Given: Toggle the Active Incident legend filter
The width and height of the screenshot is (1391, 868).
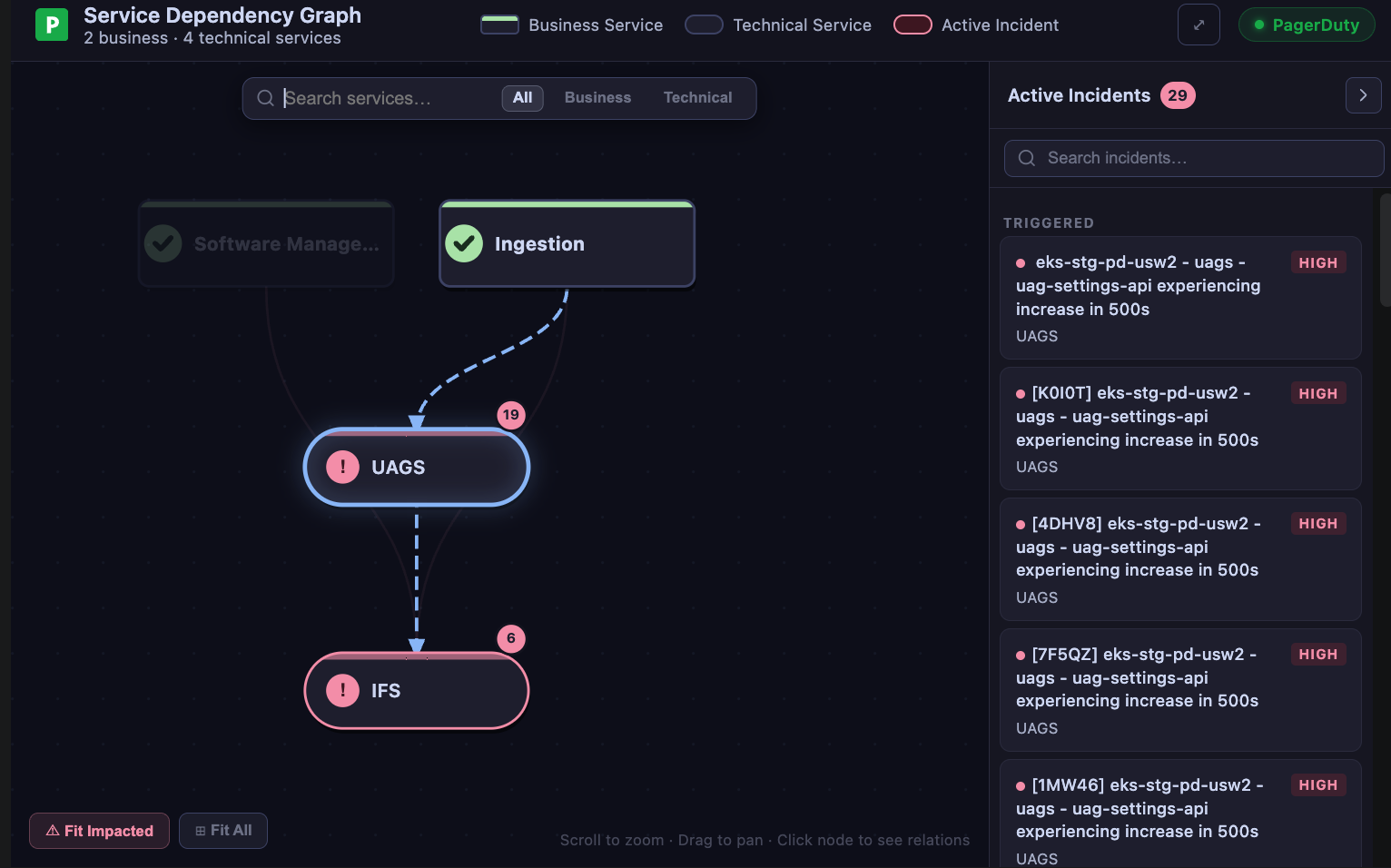Looking at the screenshot, I should point(913,25).
